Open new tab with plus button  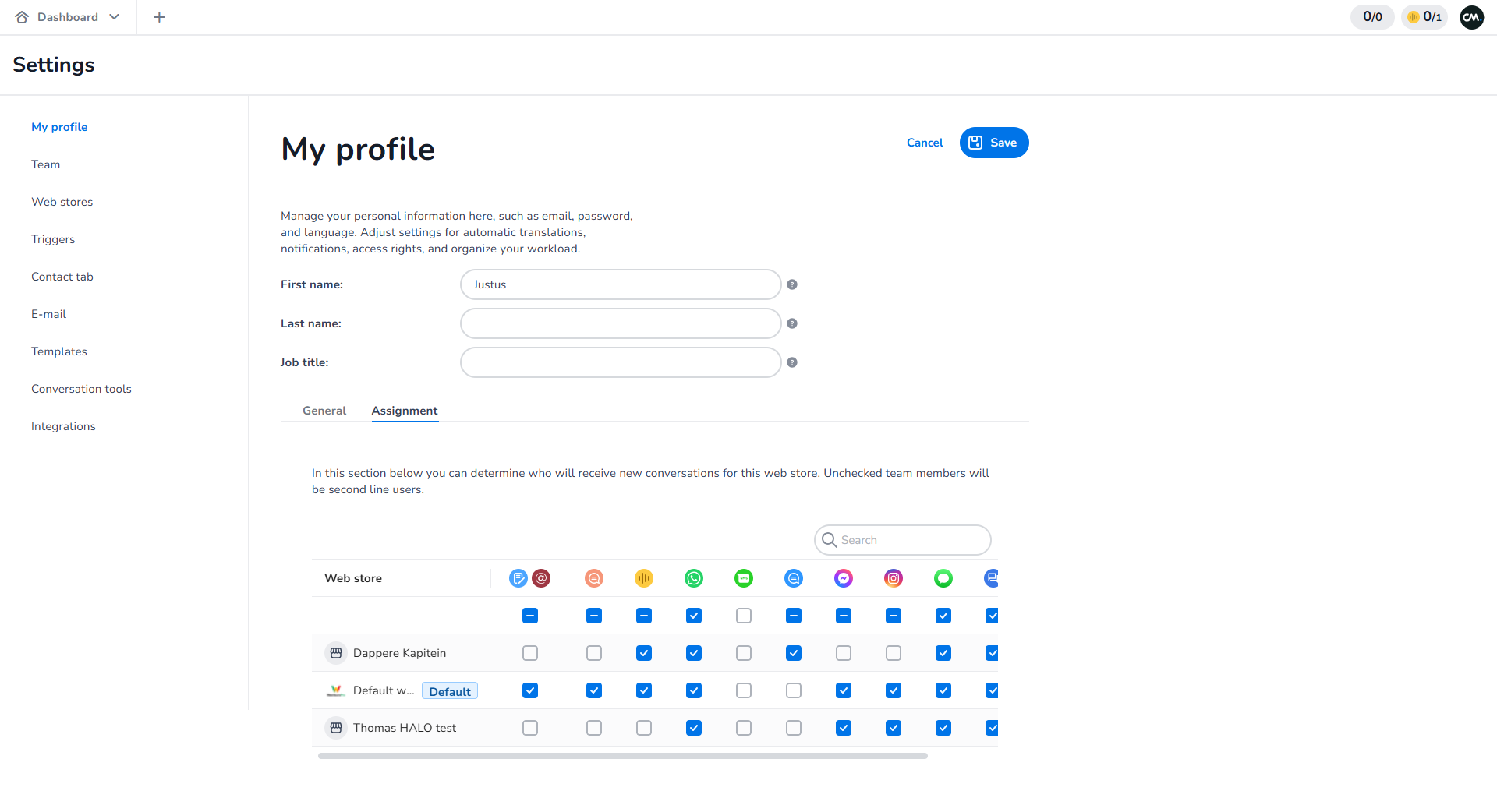tap(159, 17)
